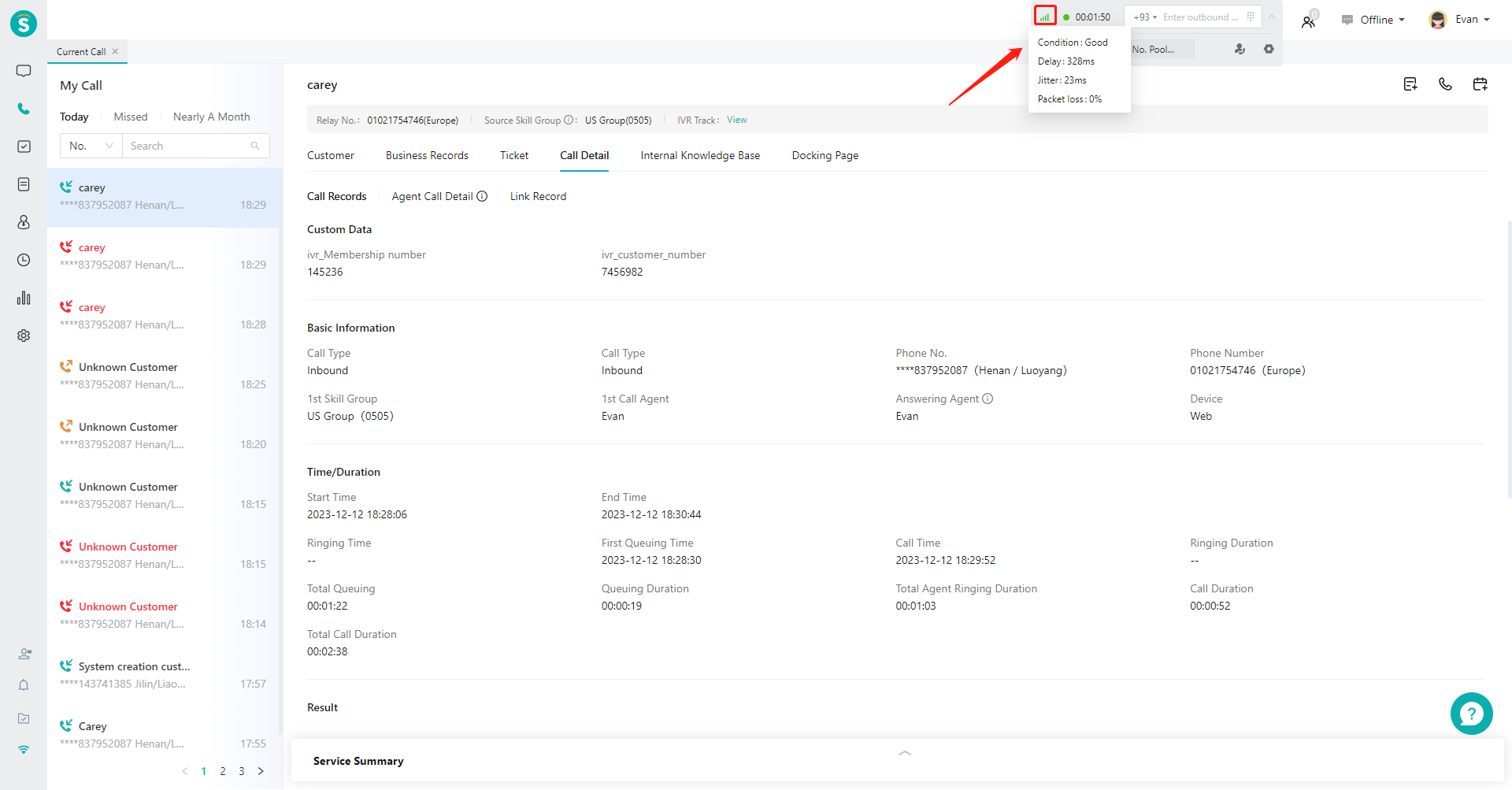1512x790 pixels.
Task: Click the call list search field
Action: [x=196, y=146]
